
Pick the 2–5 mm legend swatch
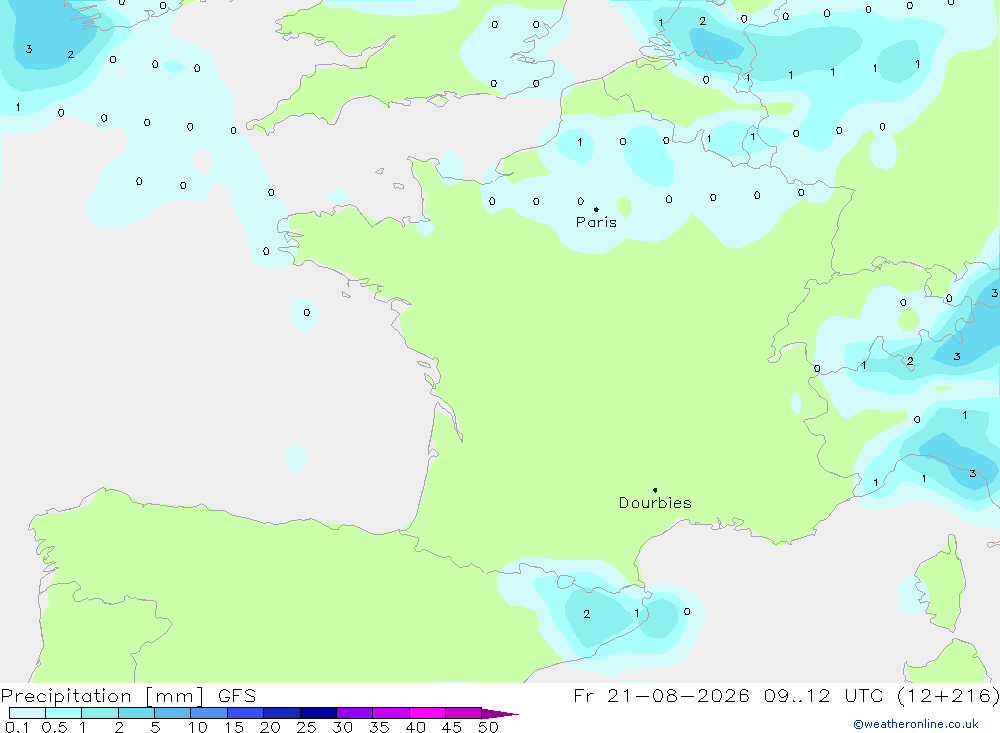(x=136, y=713)
